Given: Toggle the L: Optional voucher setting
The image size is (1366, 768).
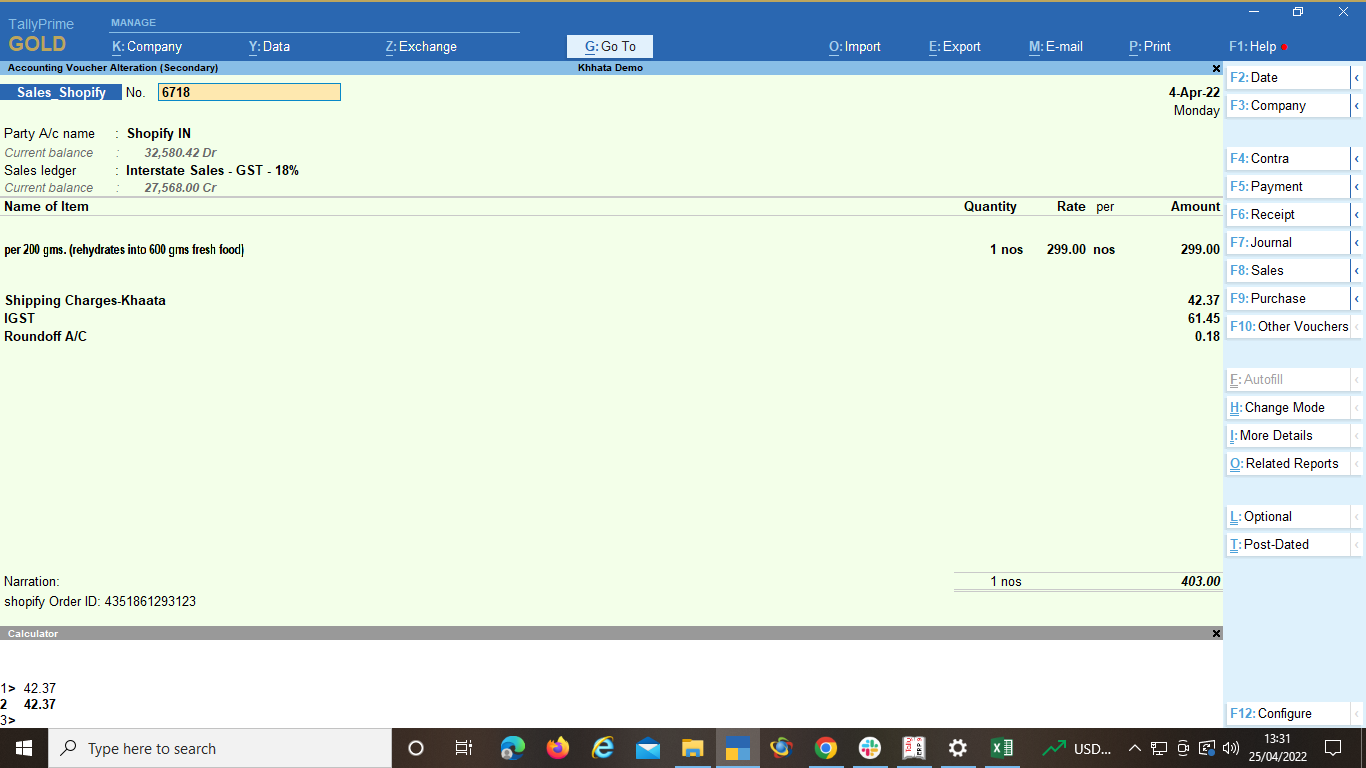Looking at the screenshot, I should coord(1288,516).
